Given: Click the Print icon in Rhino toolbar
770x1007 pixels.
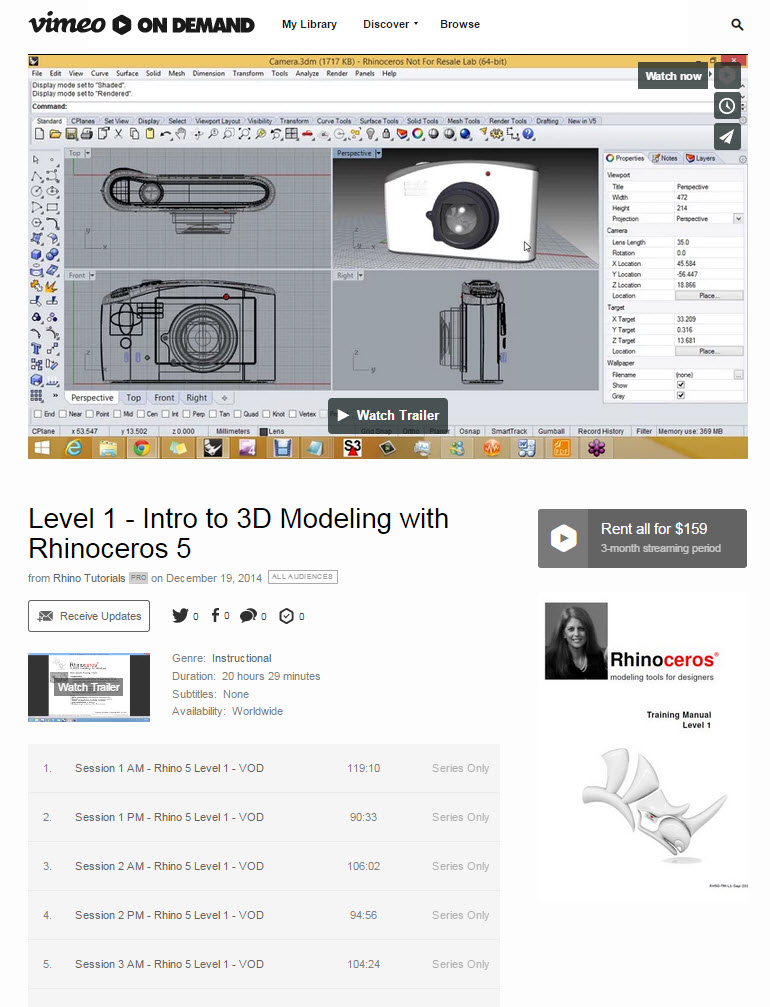Looking at the screenshot, I should (87, 134).
